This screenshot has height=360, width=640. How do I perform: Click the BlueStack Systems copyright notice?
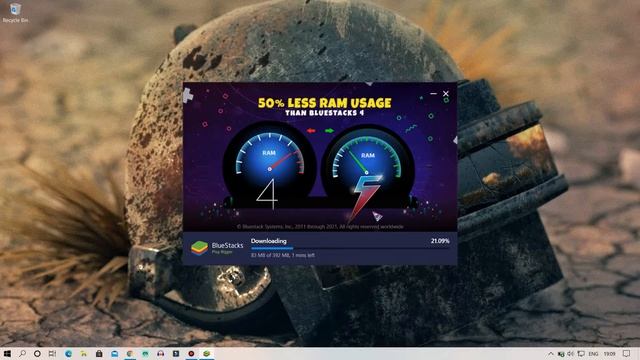(x=320, y=227)
